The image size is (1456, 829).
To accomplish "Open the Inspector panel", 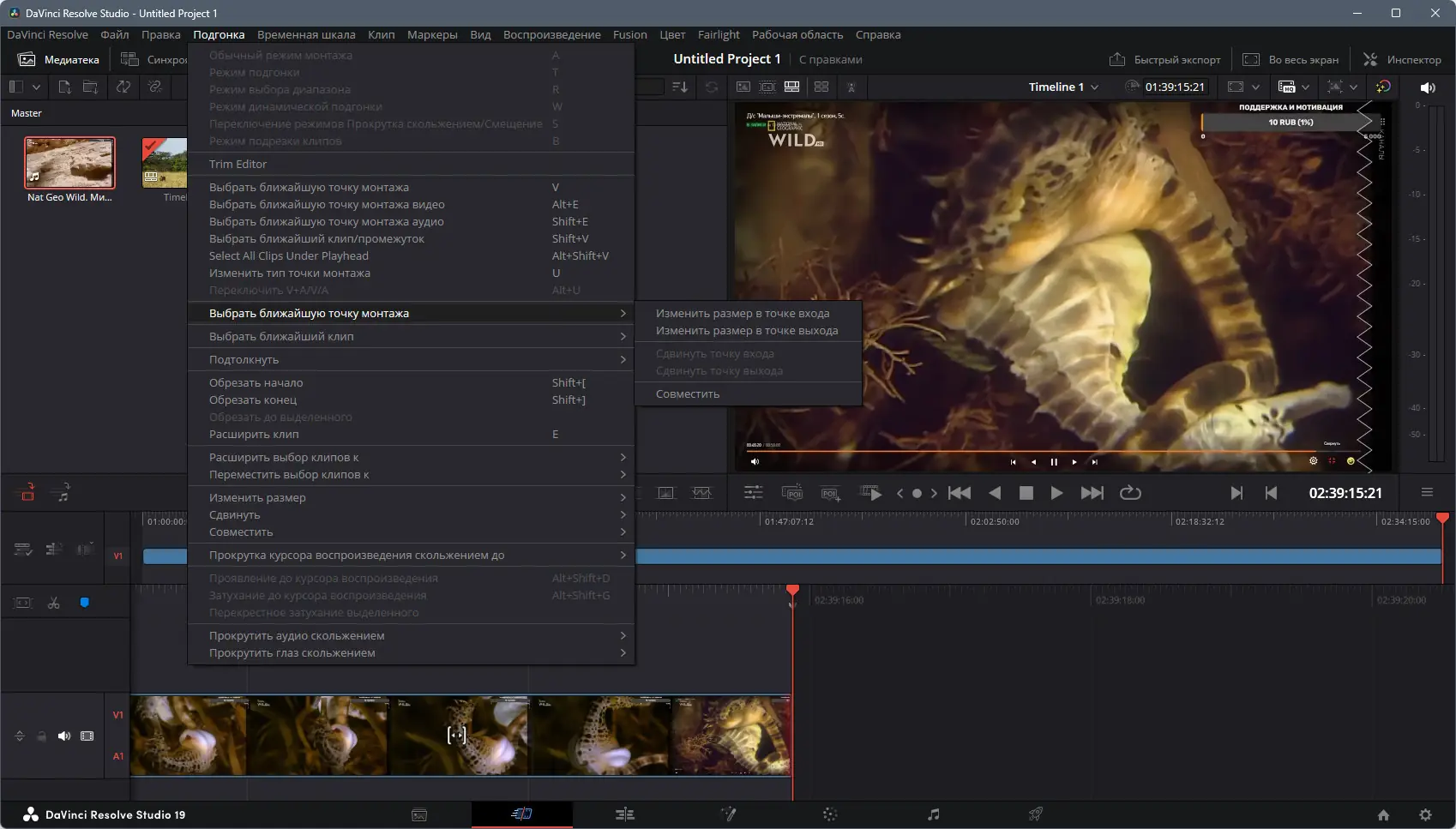I will [x=1402, y=60].
